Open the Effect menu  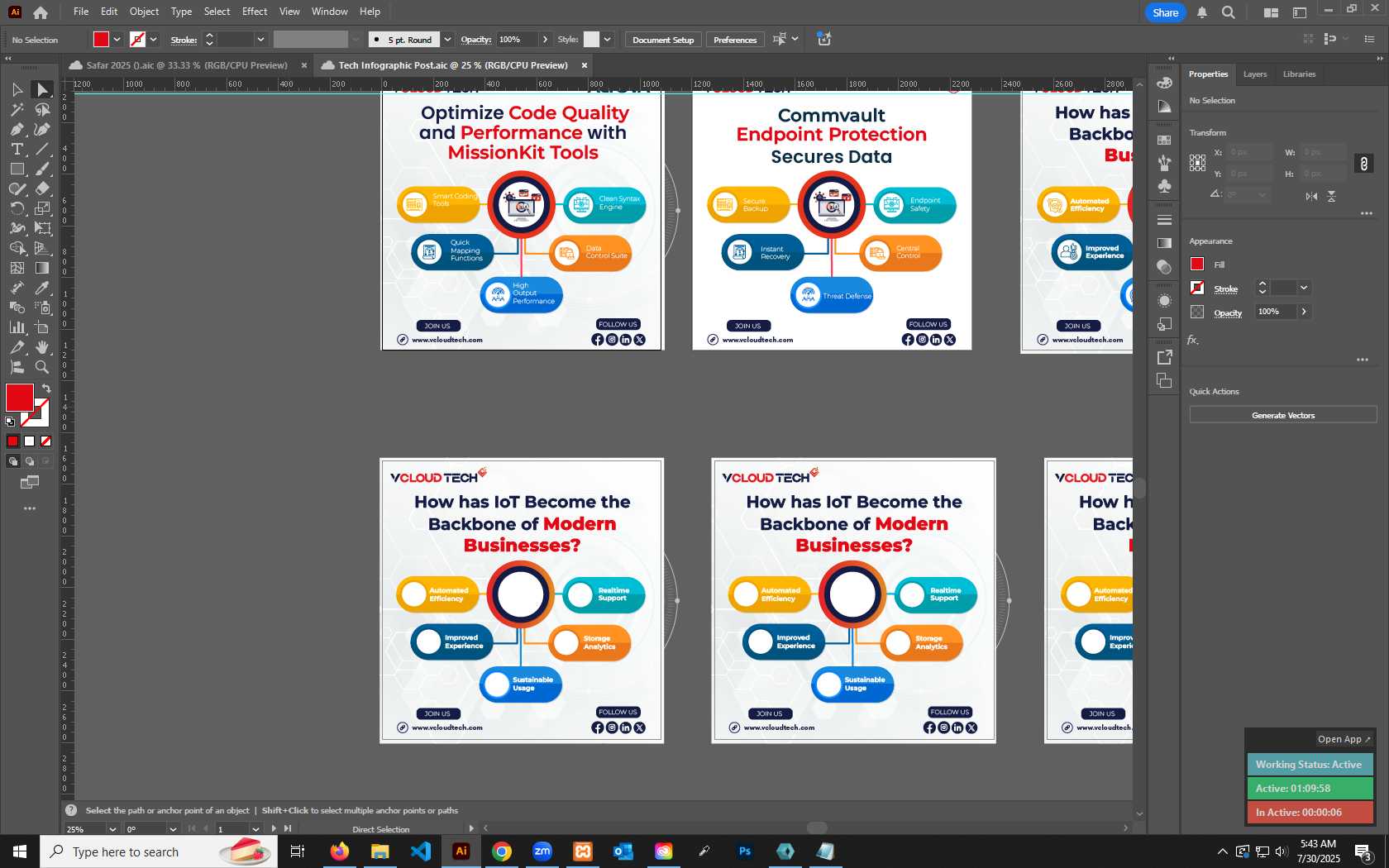pos(255,12)
